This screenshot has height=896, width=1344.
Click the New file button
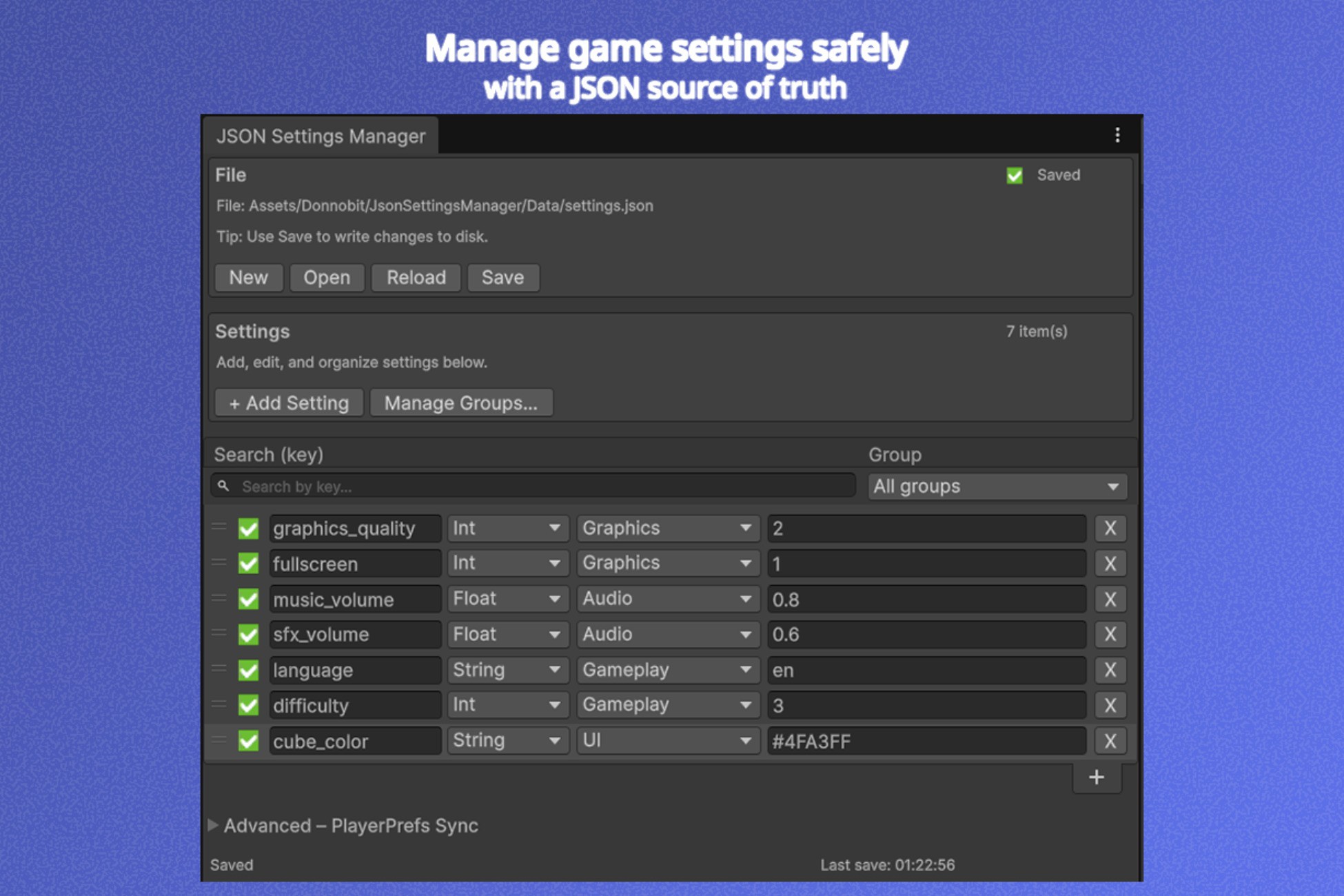(248, 277)
